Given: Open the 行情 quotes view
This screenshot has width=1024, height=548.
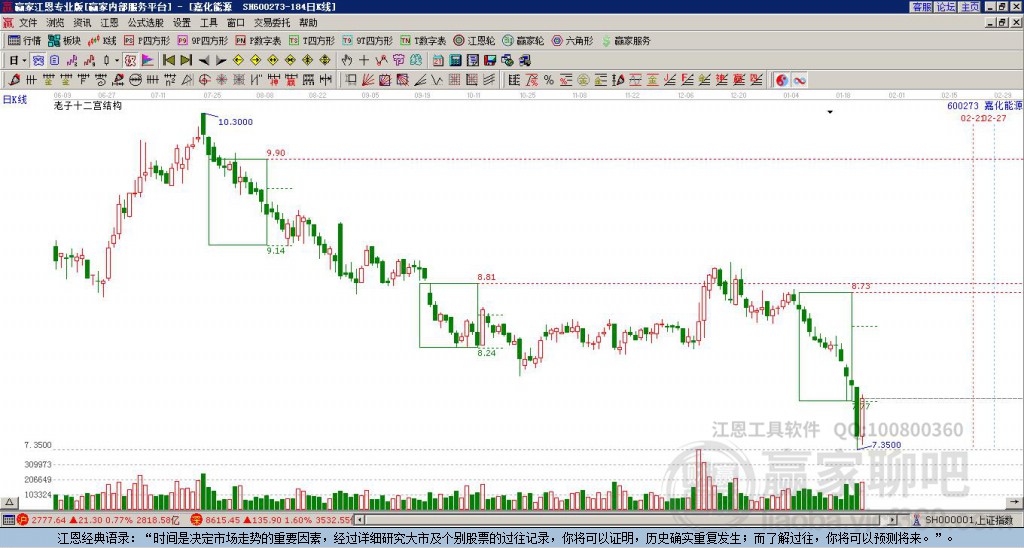Looking at the screenshot, I should 25,40.
